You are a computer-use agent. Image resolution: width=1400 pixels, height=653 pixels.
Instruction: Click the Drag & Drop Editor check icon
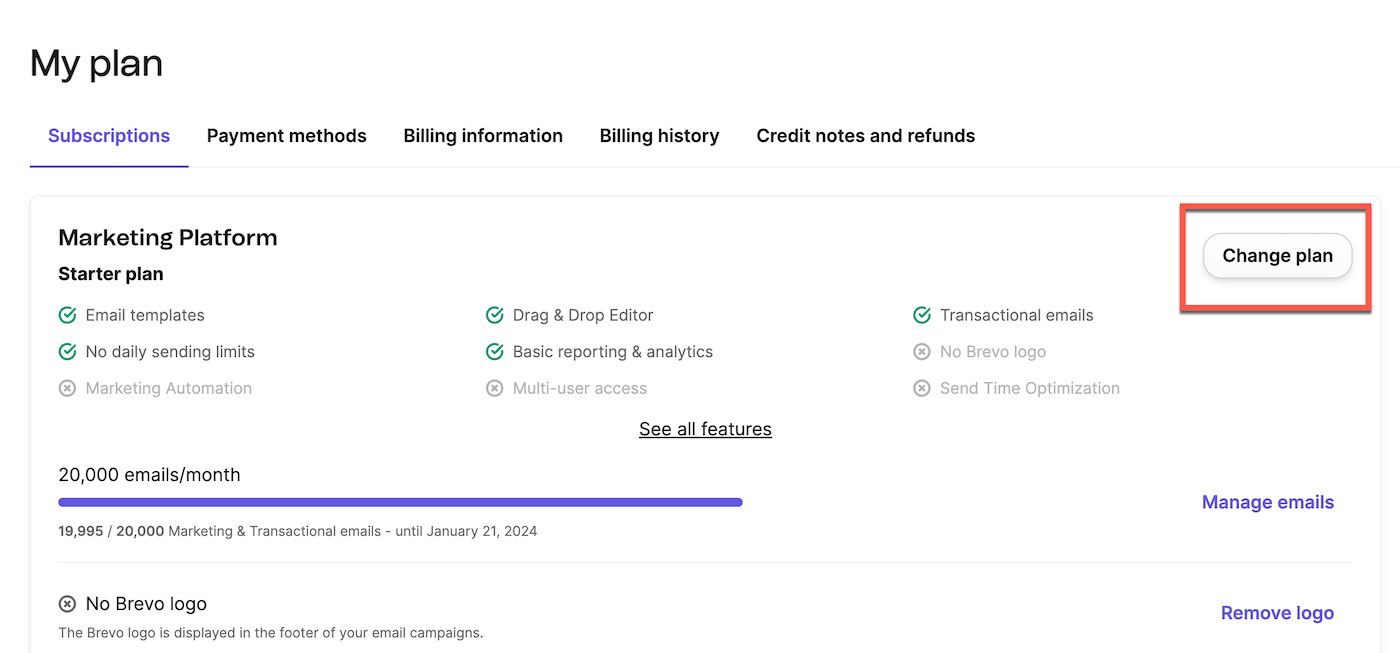[494, 316]
